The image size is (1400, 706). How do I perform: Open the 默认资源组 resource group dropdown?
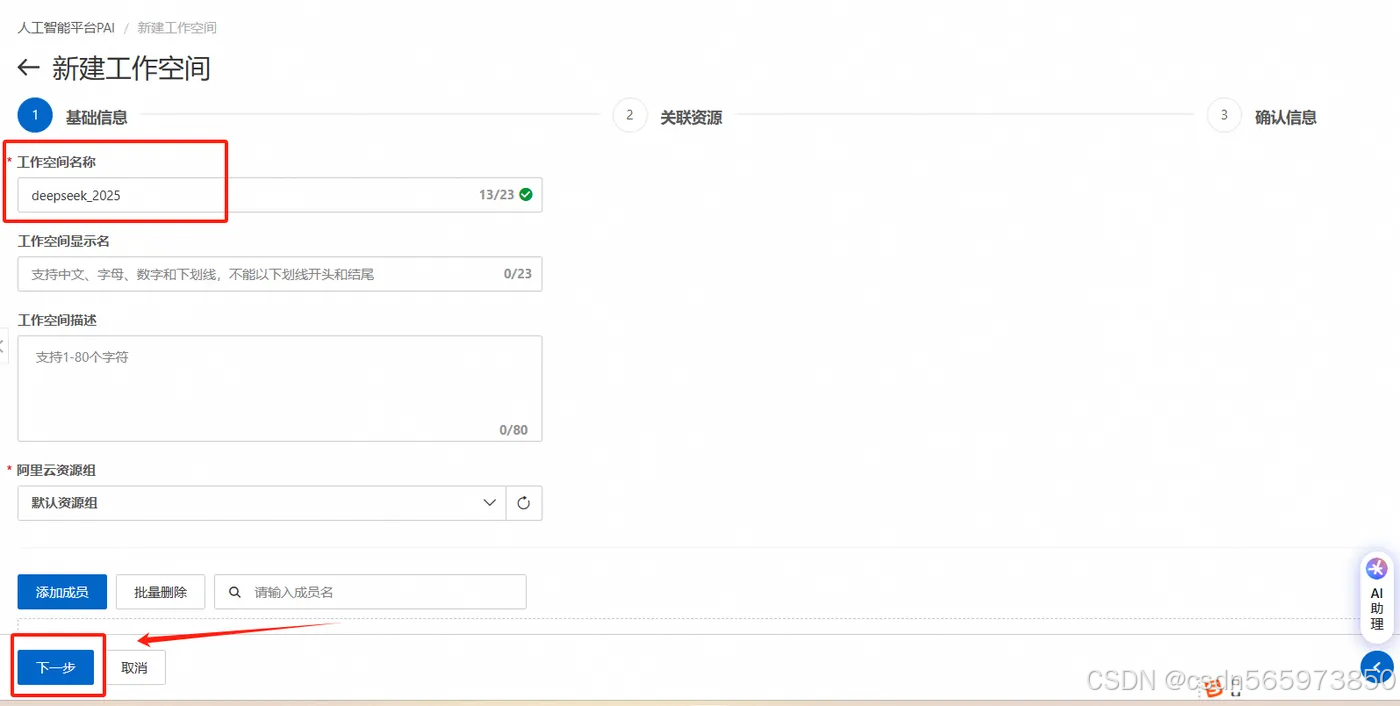click(x=262, y=503)
